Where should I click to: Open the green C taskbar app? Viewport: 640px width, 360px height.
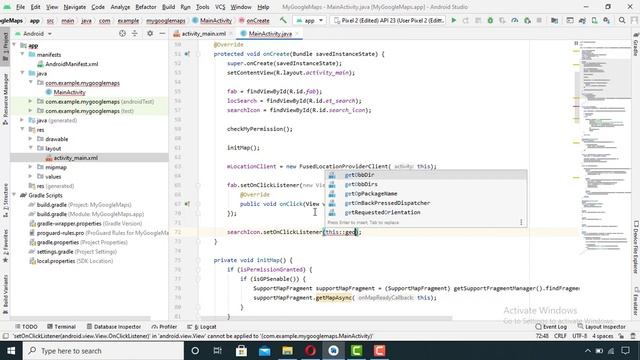(356, 351)
